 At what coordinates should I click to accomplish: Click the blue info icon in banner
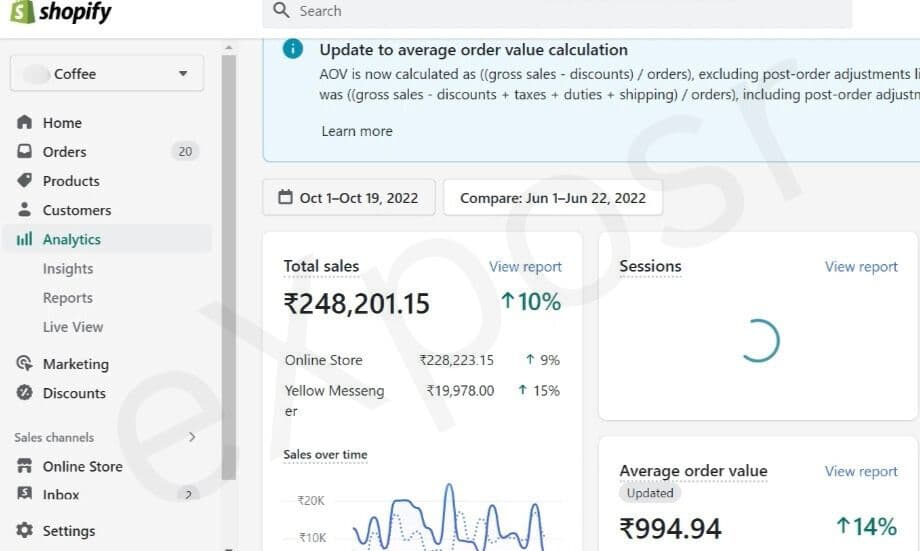point(293,49)
